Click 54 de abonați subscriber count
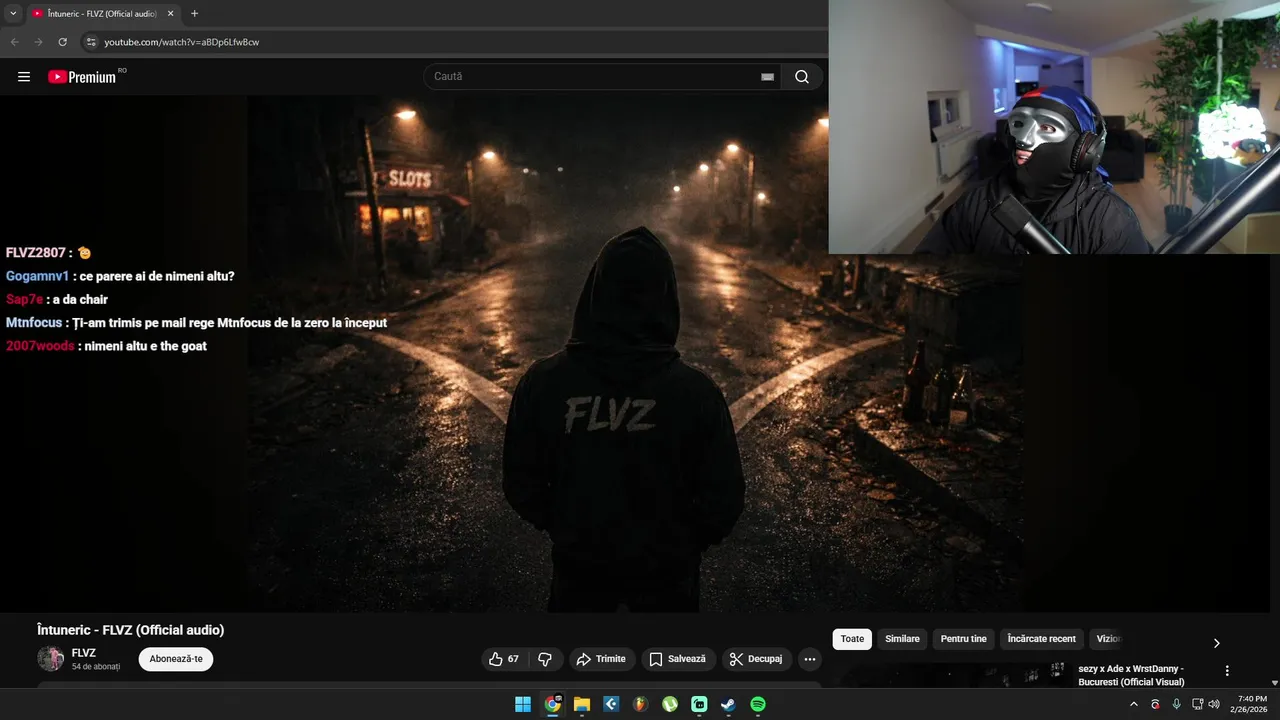This screenshot has height=720, width=1280. tap(96, 666)
